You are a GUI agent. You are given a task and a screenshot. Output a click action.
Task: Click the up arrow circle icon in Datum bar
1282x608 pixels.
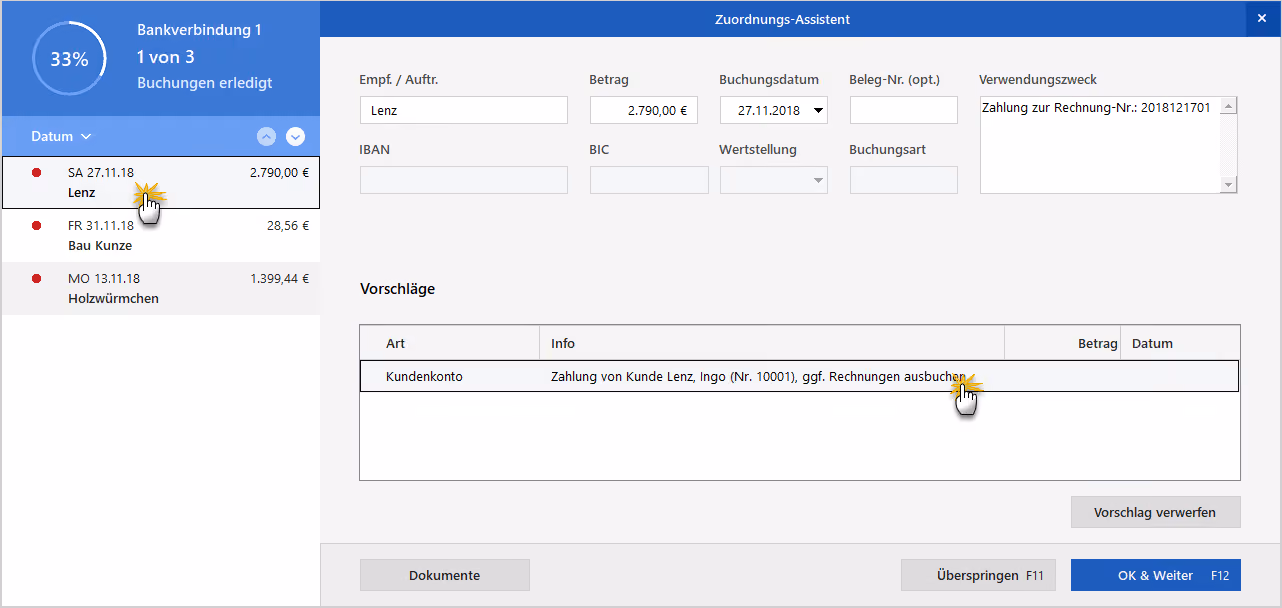[267, 136]
